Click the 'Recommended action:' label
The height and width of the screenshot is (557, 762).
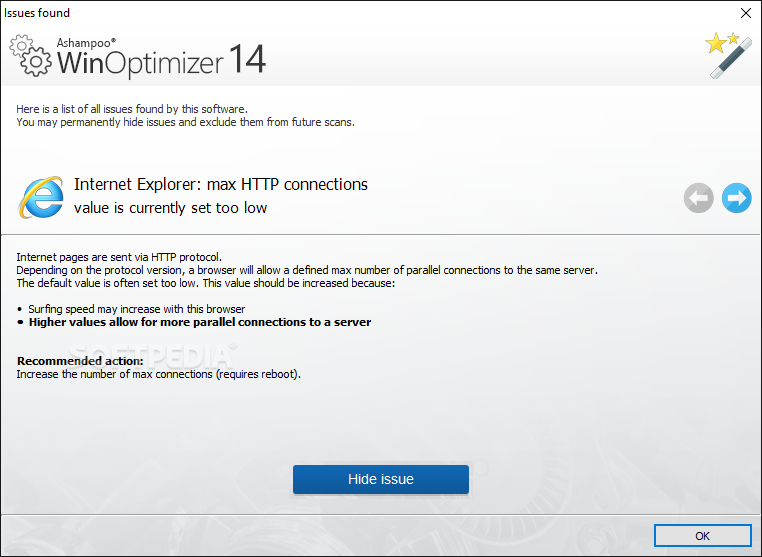coord(80,361)
